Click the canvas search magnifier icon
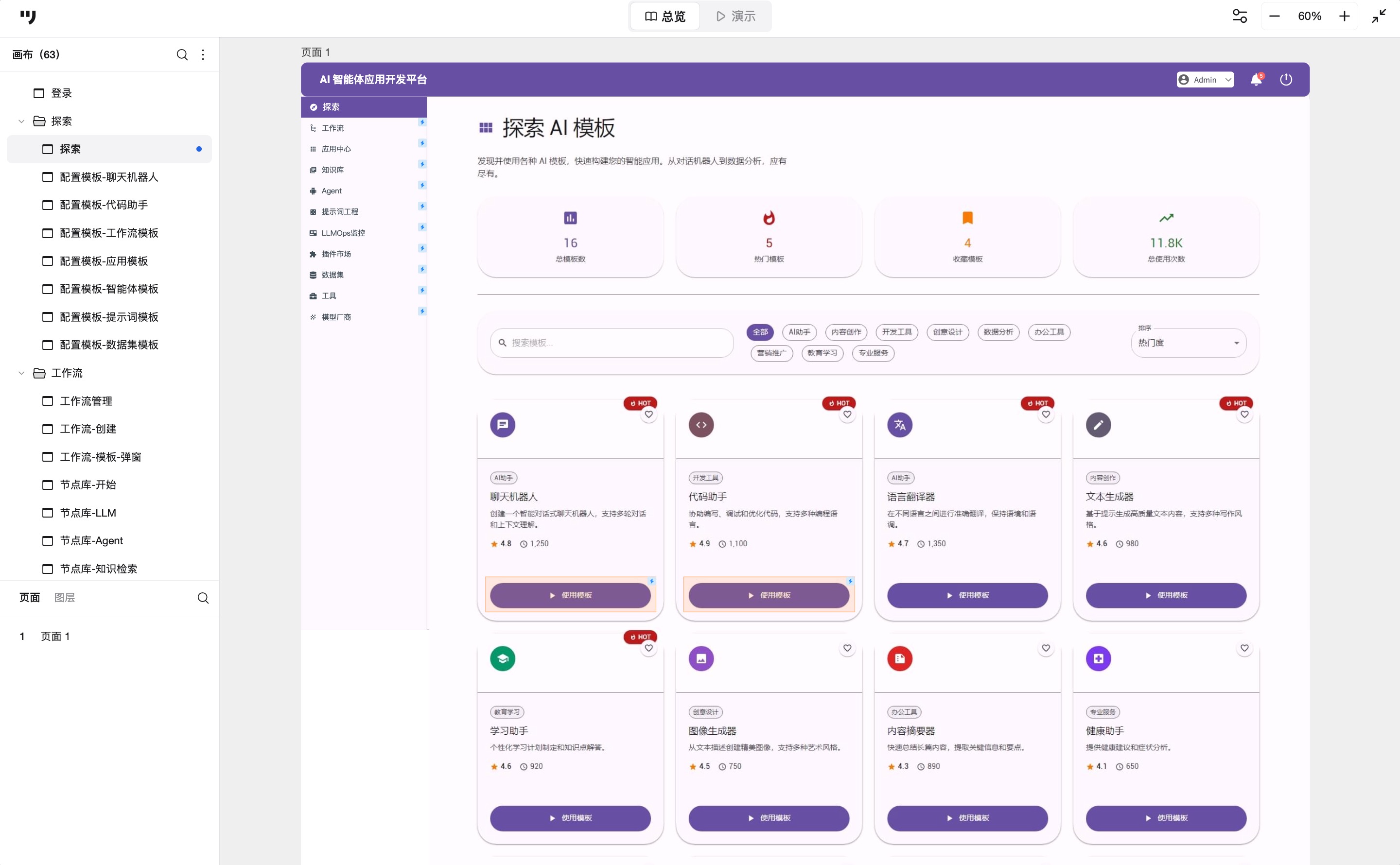 182,54
